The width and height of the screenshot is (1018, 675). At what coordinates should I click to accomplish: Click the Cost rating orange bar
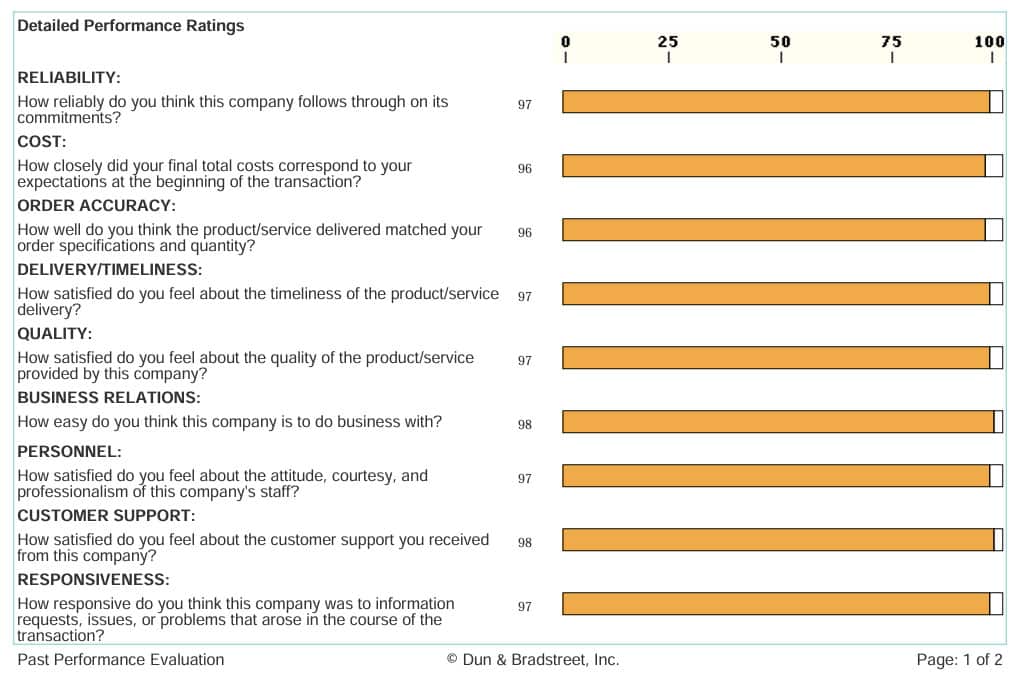click(774, 166)
